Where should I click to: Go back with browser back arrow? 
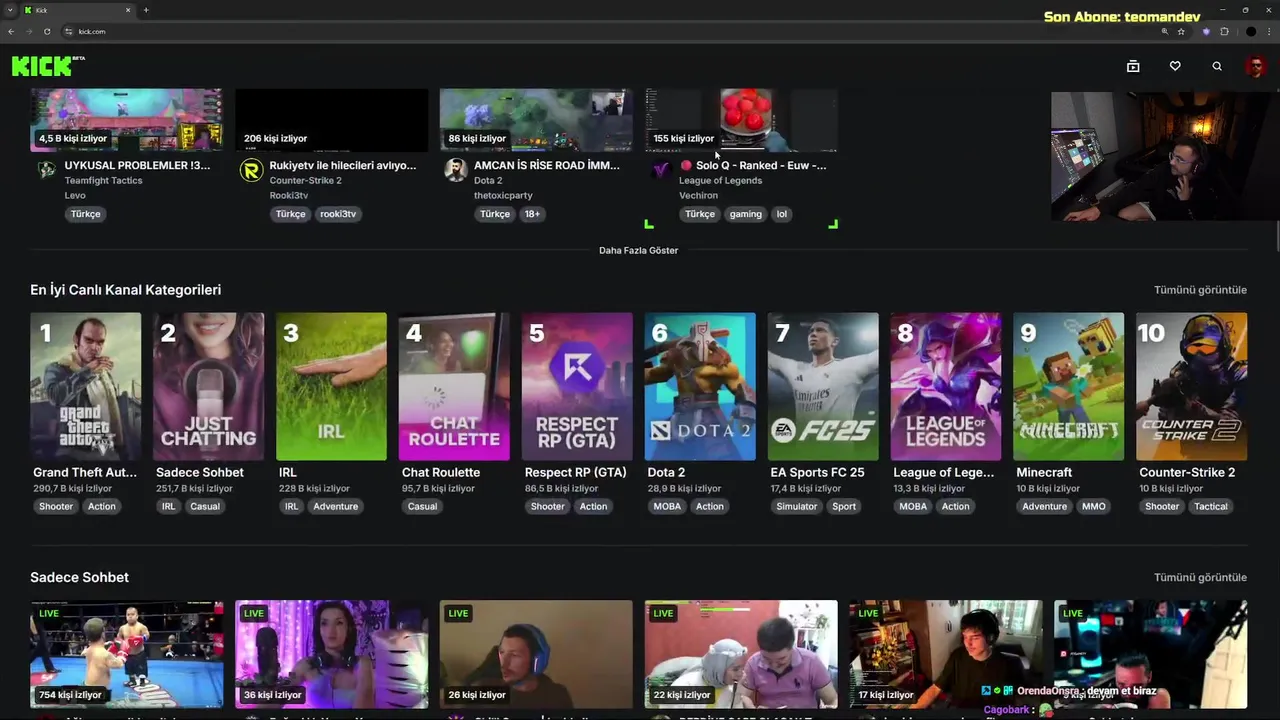pyautogui.click(x=11, y=31)
